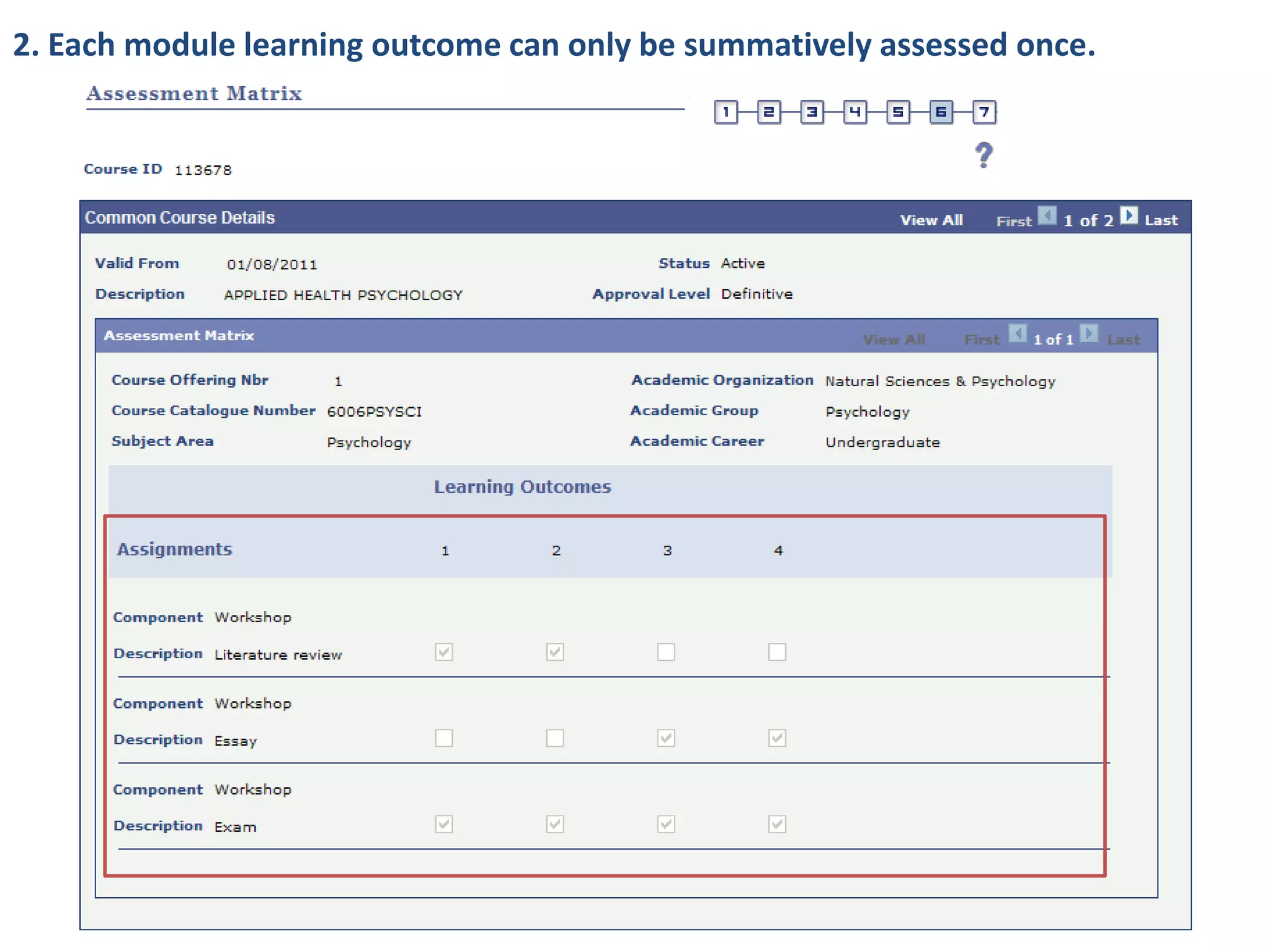Click 1 of 1 row counter
This screenshot has height=952, width=1270.
1053,340
